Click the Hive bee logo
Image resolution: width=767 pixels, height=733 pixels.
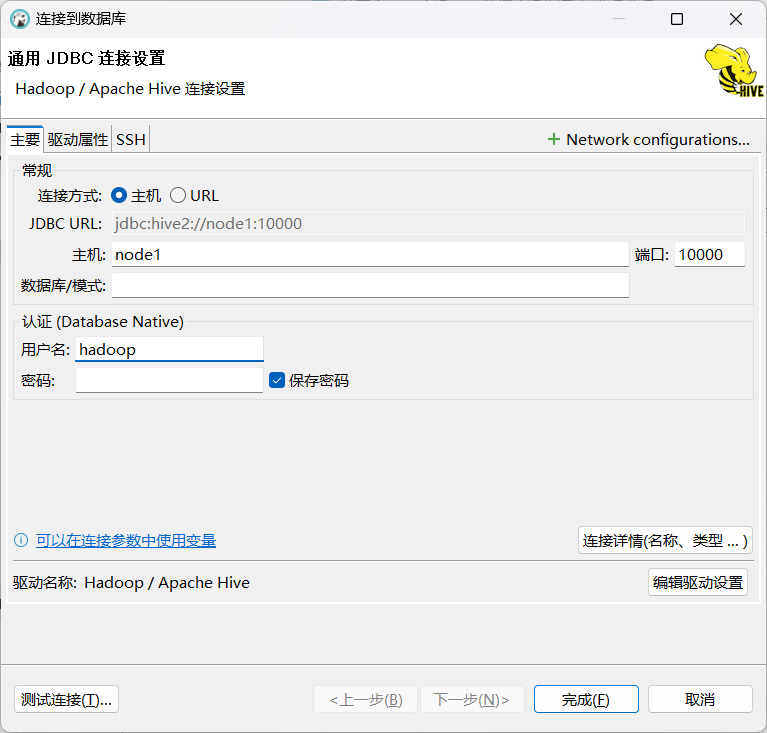(733, 71)
